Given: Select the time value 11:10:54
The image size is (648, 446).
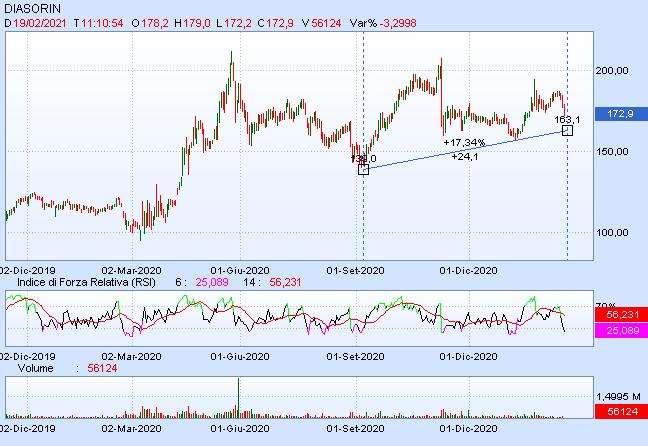Looking at the screenshot, I should pos(102,23).
